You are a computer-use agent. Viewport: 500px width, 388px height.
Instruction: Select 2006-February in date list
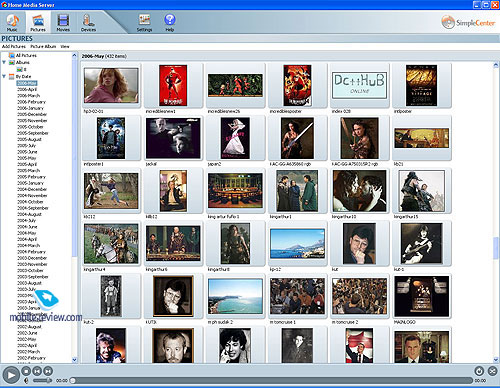click(x=31, y=102)
